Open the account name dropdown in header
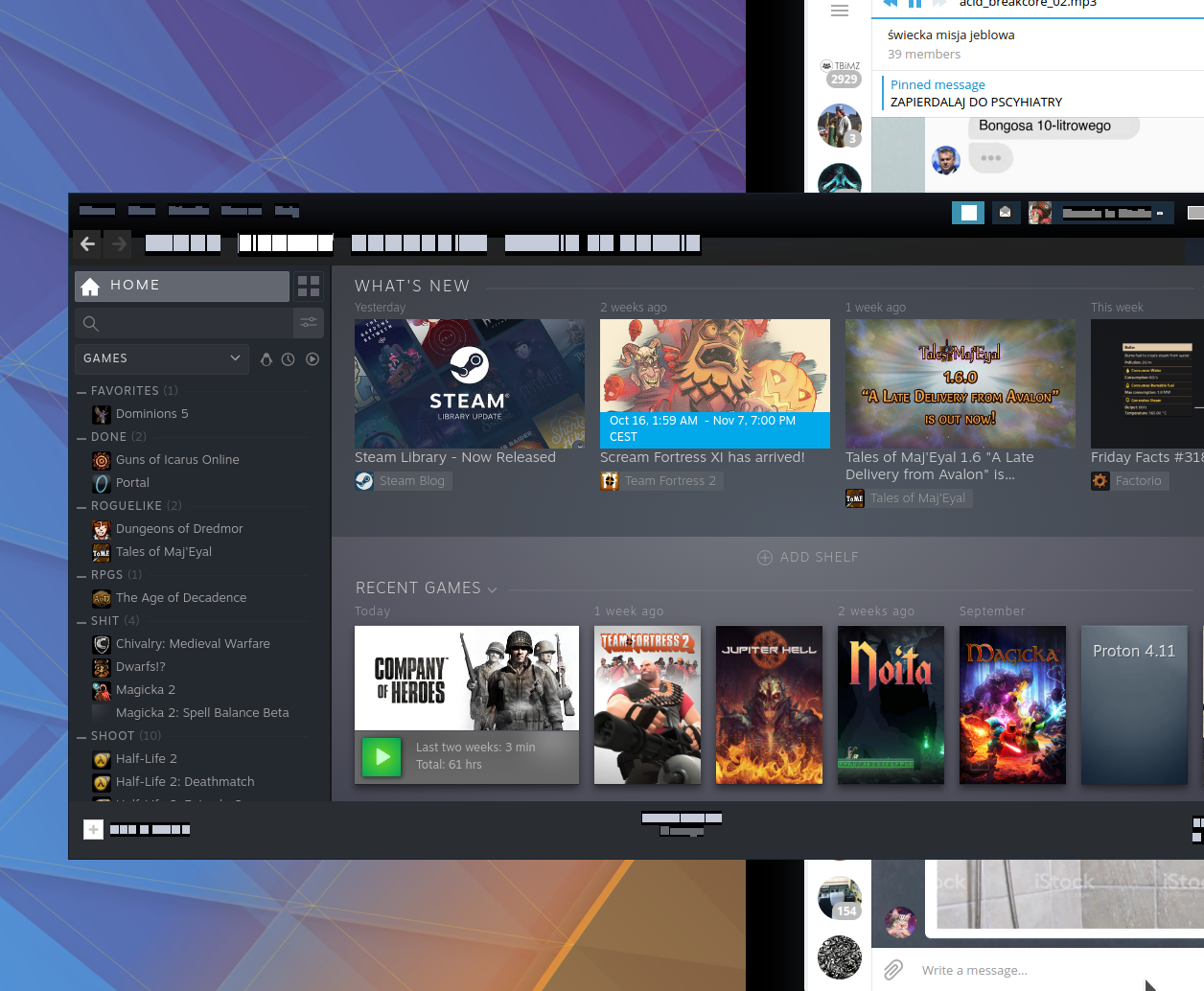The width and height of the screenshot is (1204, 991). coord(1113,213)
